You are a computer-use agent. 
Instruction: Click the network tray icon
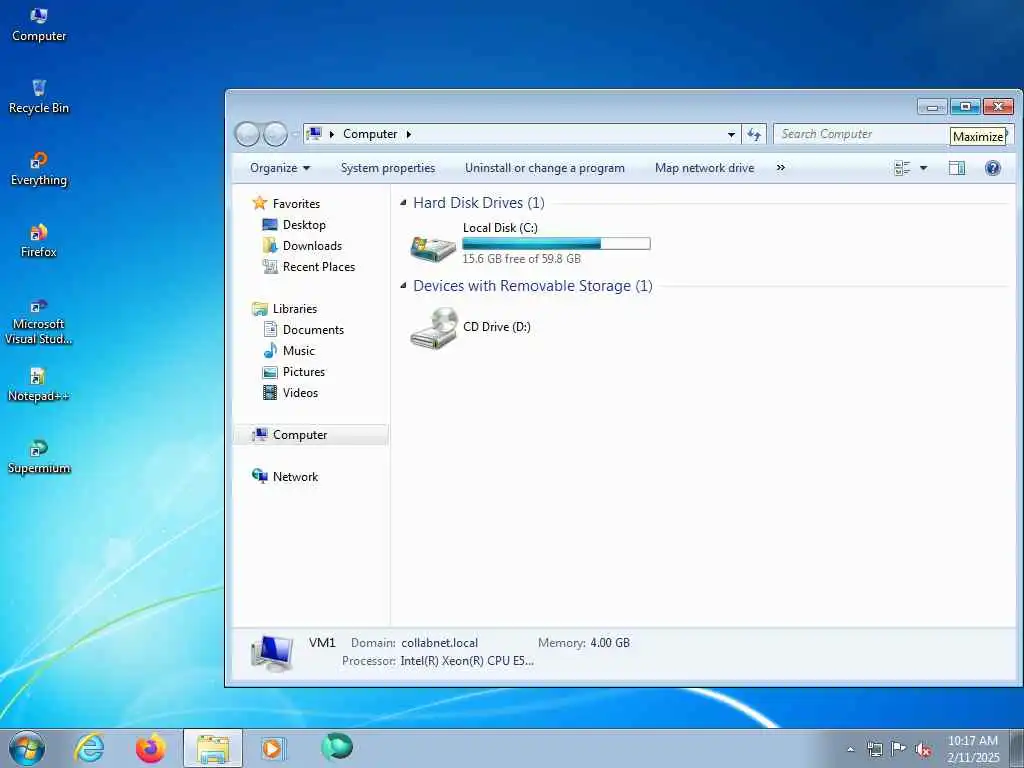874,749
